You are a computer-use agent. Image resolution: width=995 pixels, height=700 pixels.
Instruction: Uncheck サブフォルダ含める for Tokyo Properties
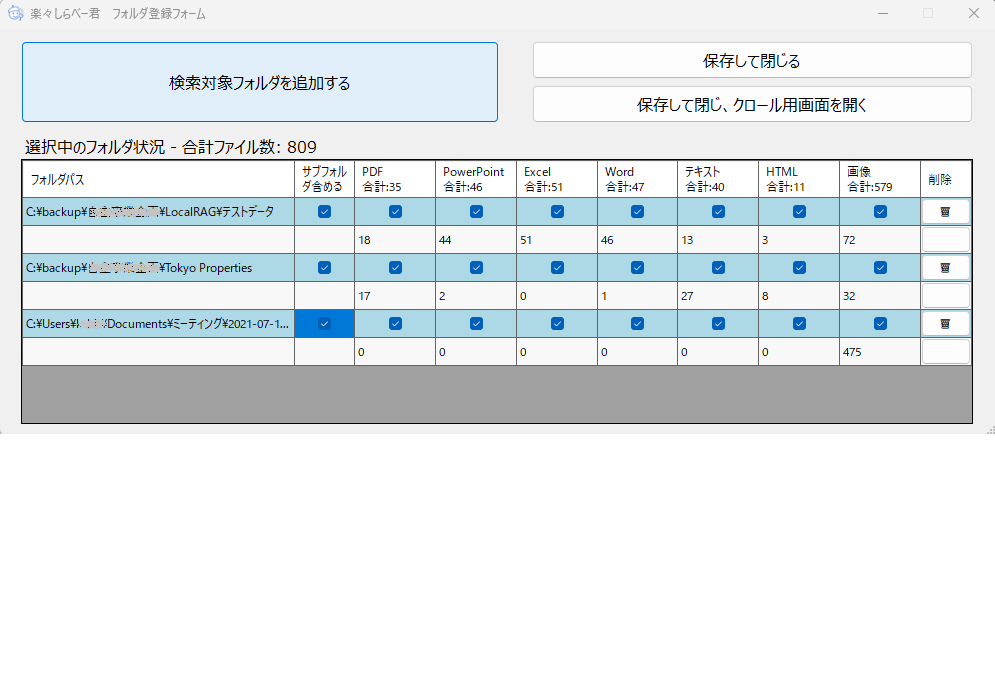click(x=324, y=267)
